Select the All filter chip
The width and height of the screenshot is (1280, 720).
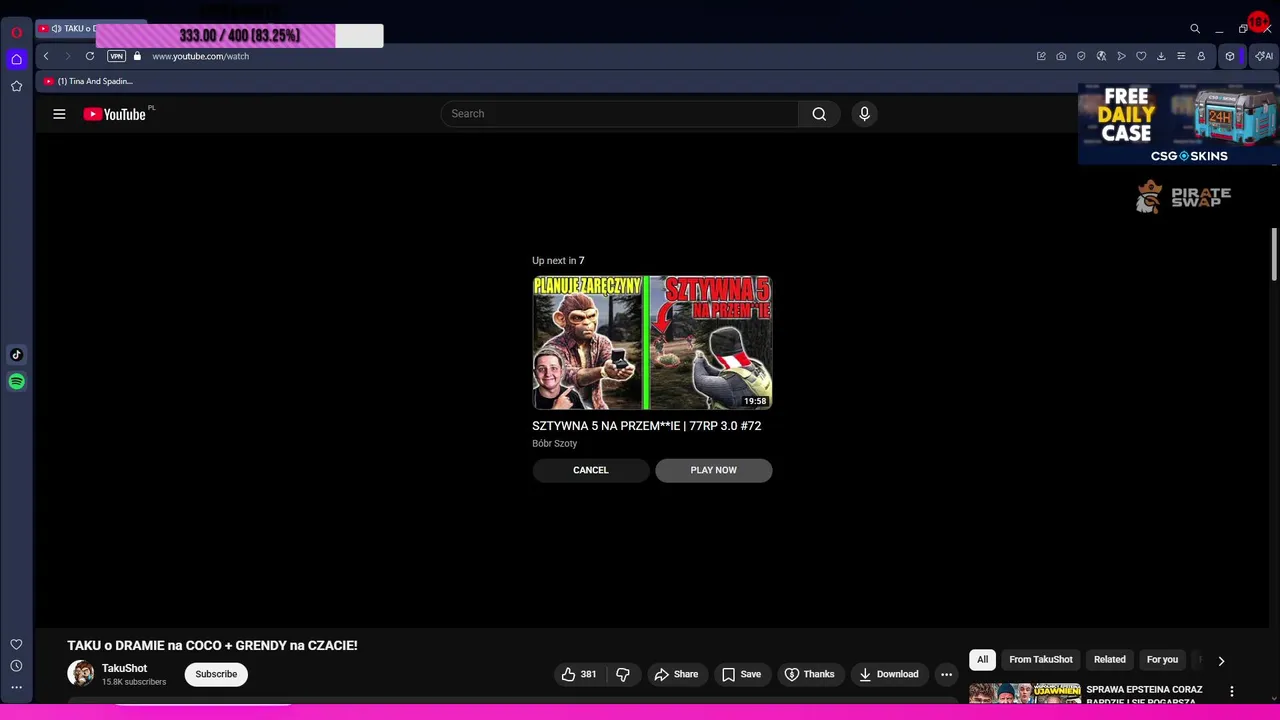(982, 660)
